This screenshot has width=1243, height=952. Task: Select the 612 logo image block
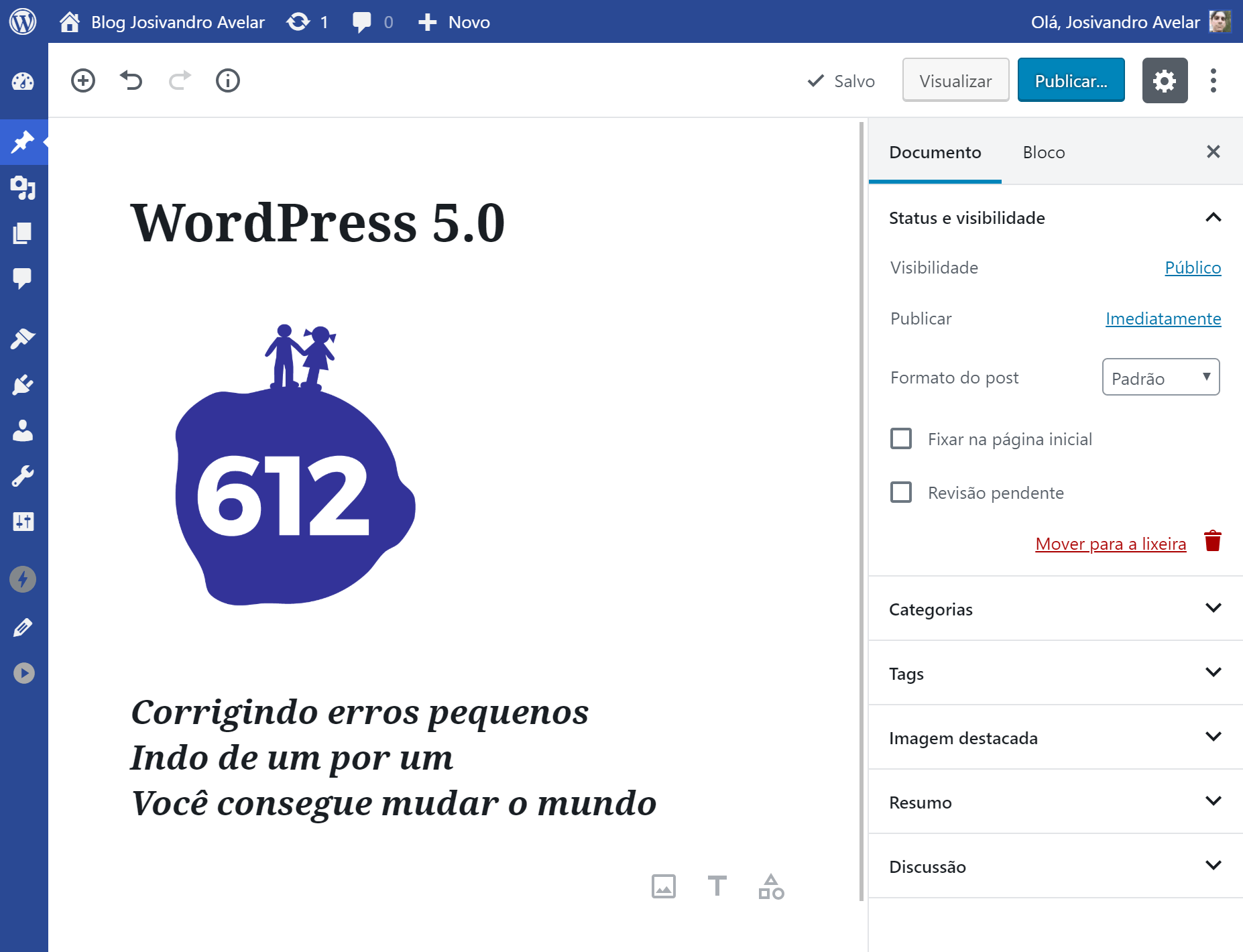[x=295, y=465]
